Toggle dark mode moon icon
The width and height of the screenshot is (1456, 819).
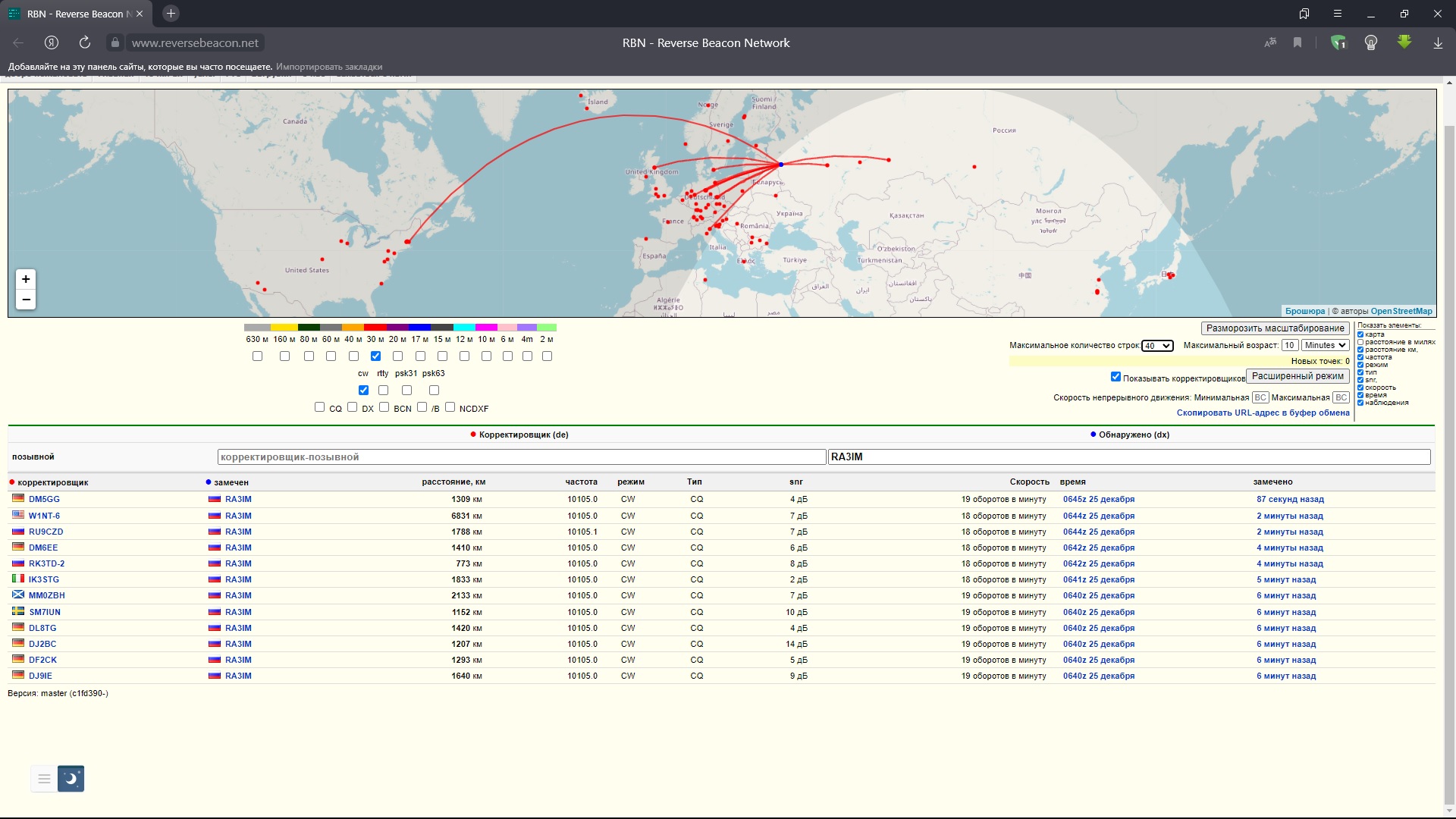(71, 778)
